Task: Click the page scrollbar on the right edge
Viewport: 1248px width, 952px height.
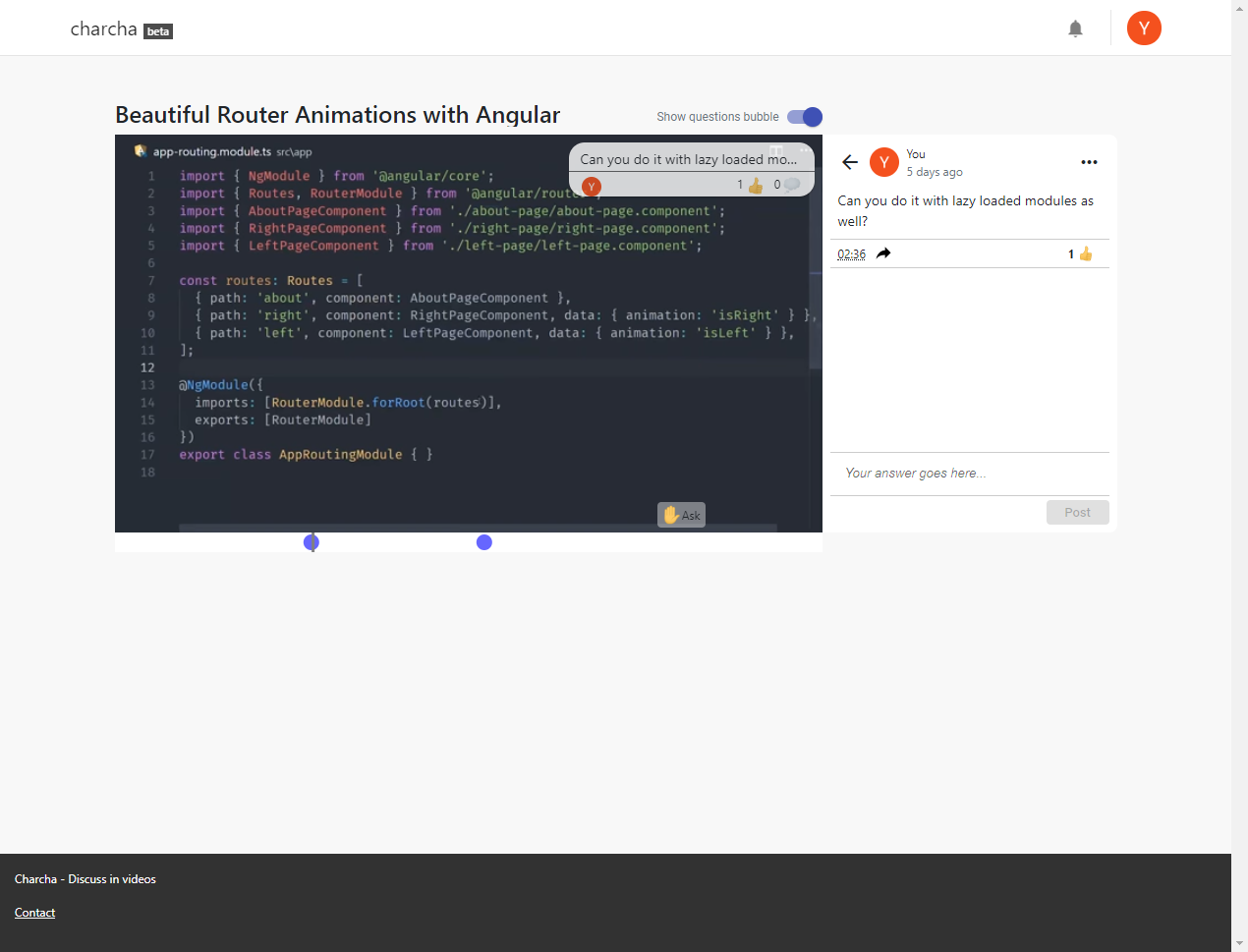Action: (1239, 476)
